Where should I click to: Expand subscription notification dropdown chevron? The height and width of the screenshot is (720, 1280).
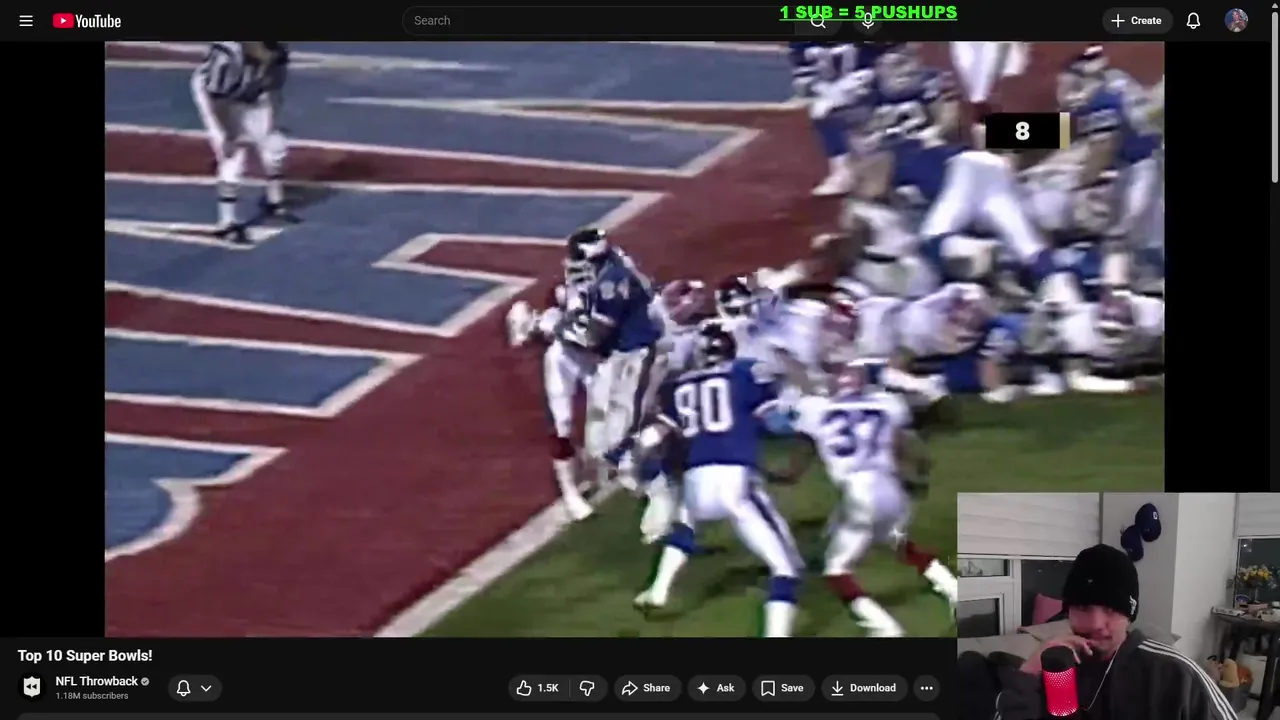206,688
